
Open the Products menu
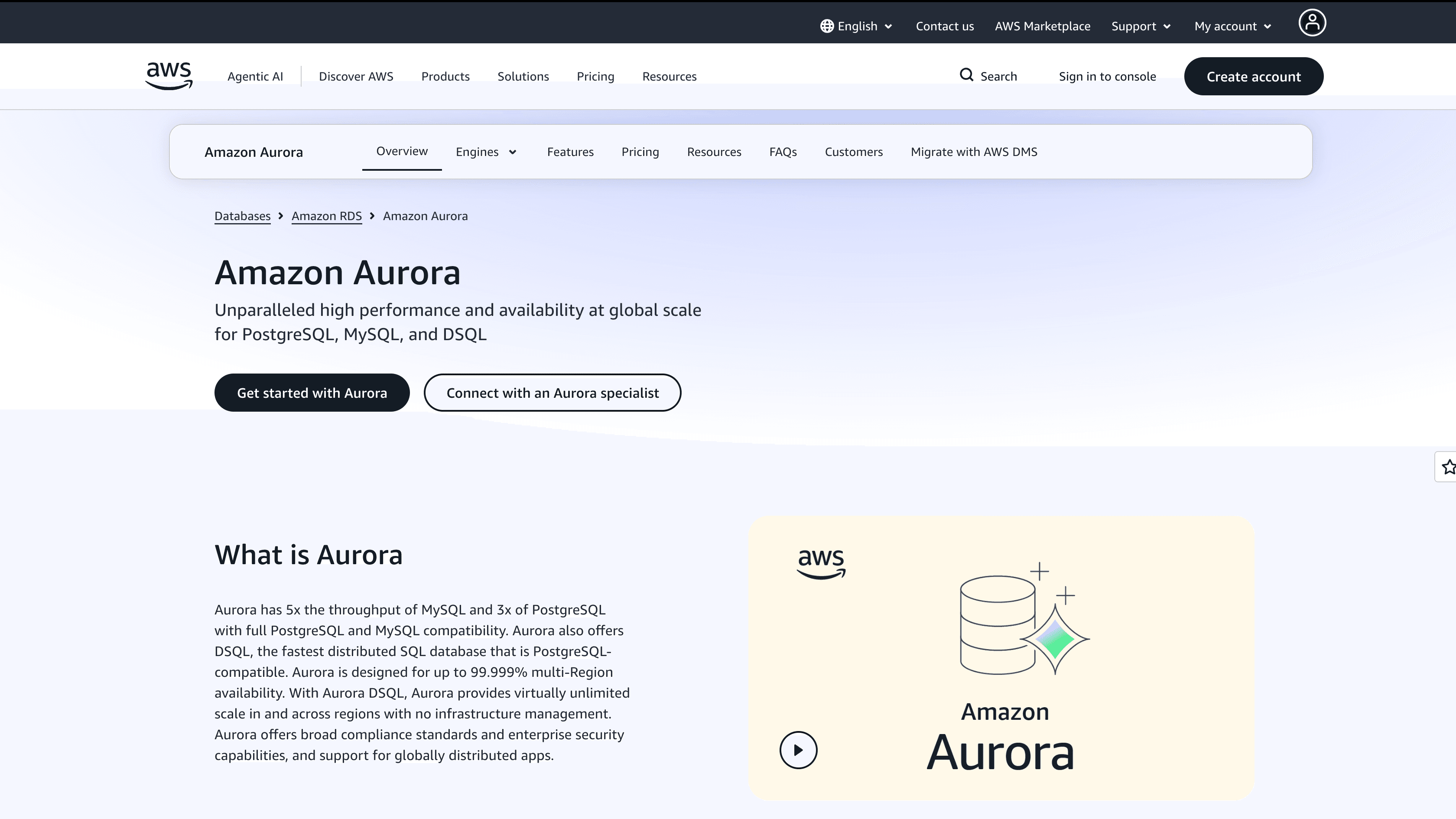[445, 76]
